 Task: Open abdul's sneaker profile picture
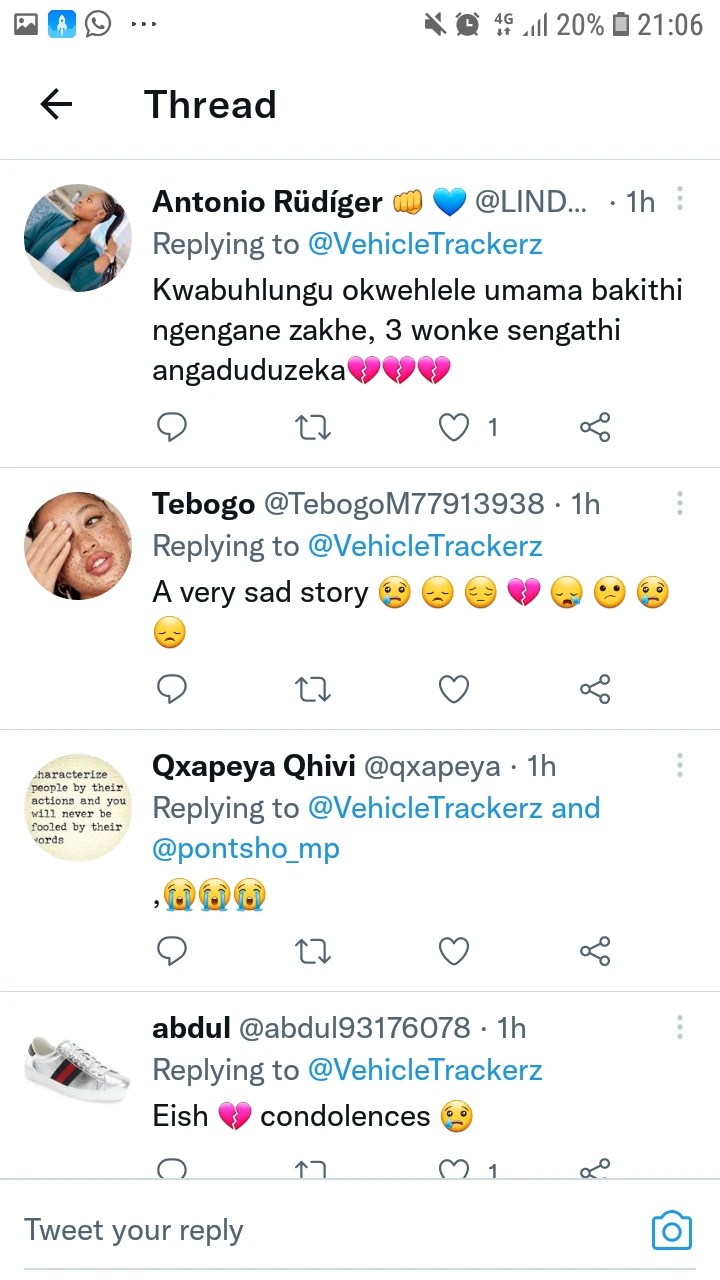click(x=78, y=1070)
